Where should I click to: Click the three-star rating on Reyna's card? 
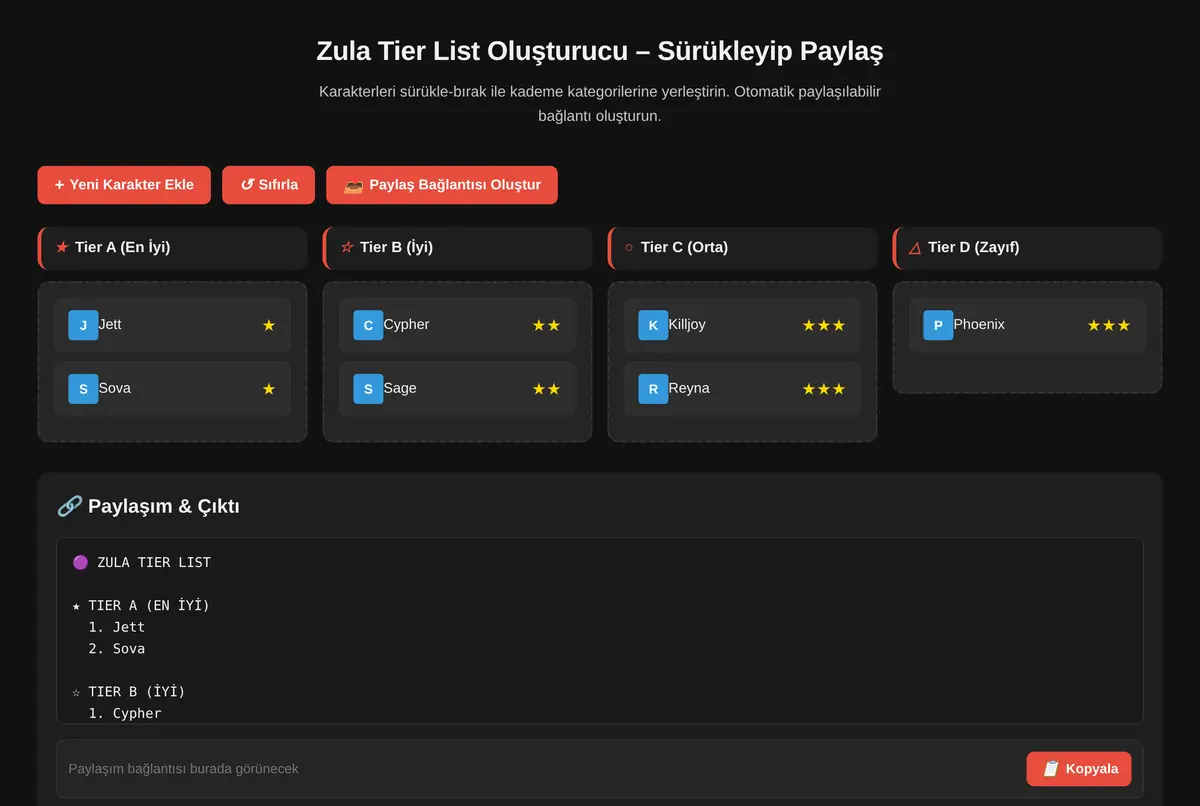tap(824, 389)
